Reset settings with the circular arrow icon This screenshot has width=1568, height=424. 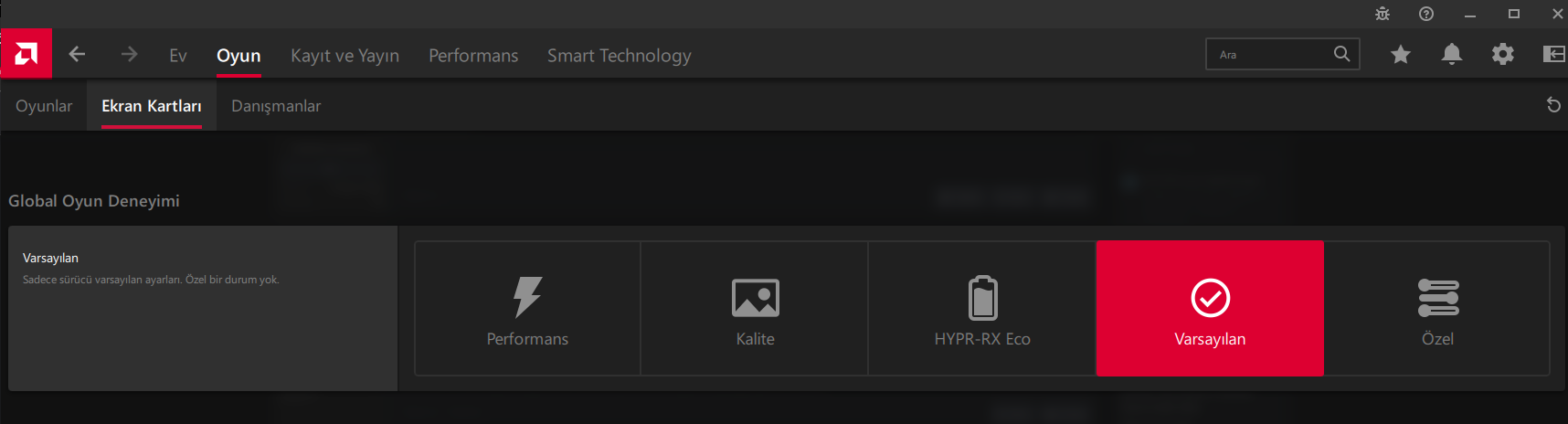[x=1553, y=105]
